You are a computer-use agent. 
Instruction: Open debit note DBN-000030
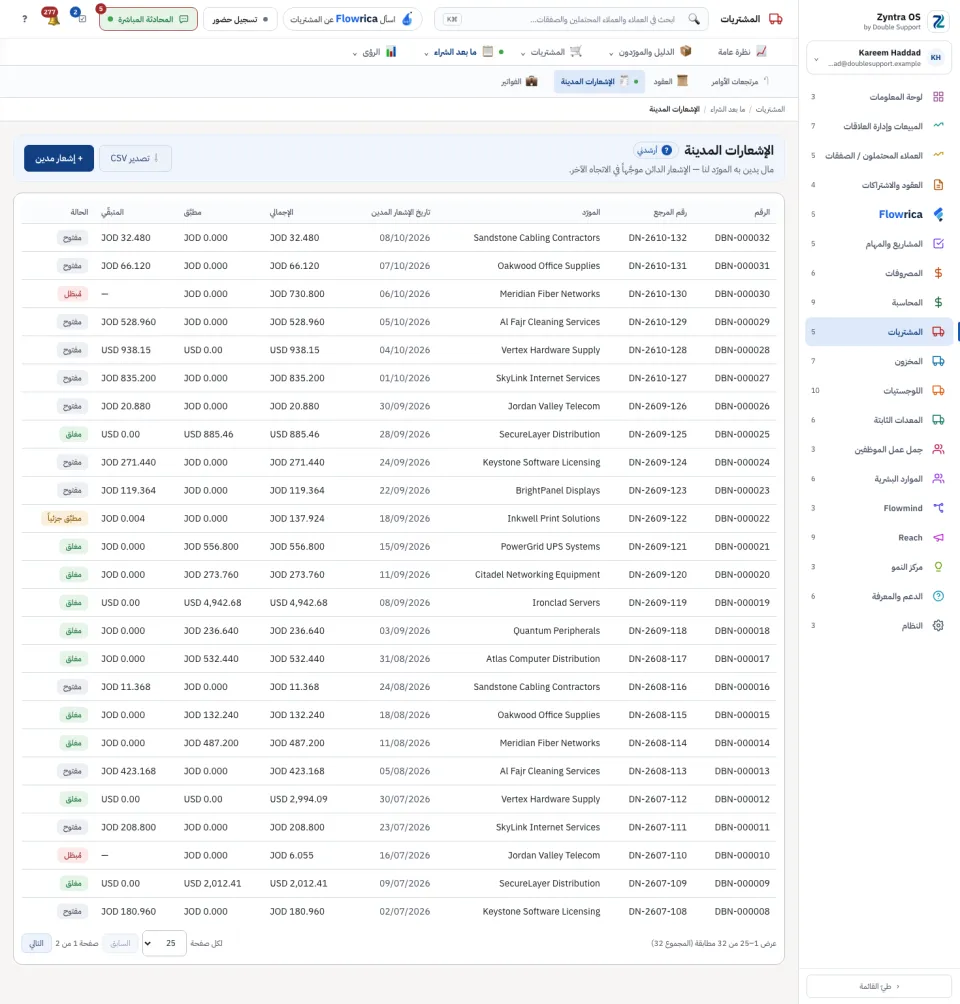pos(742,294)
